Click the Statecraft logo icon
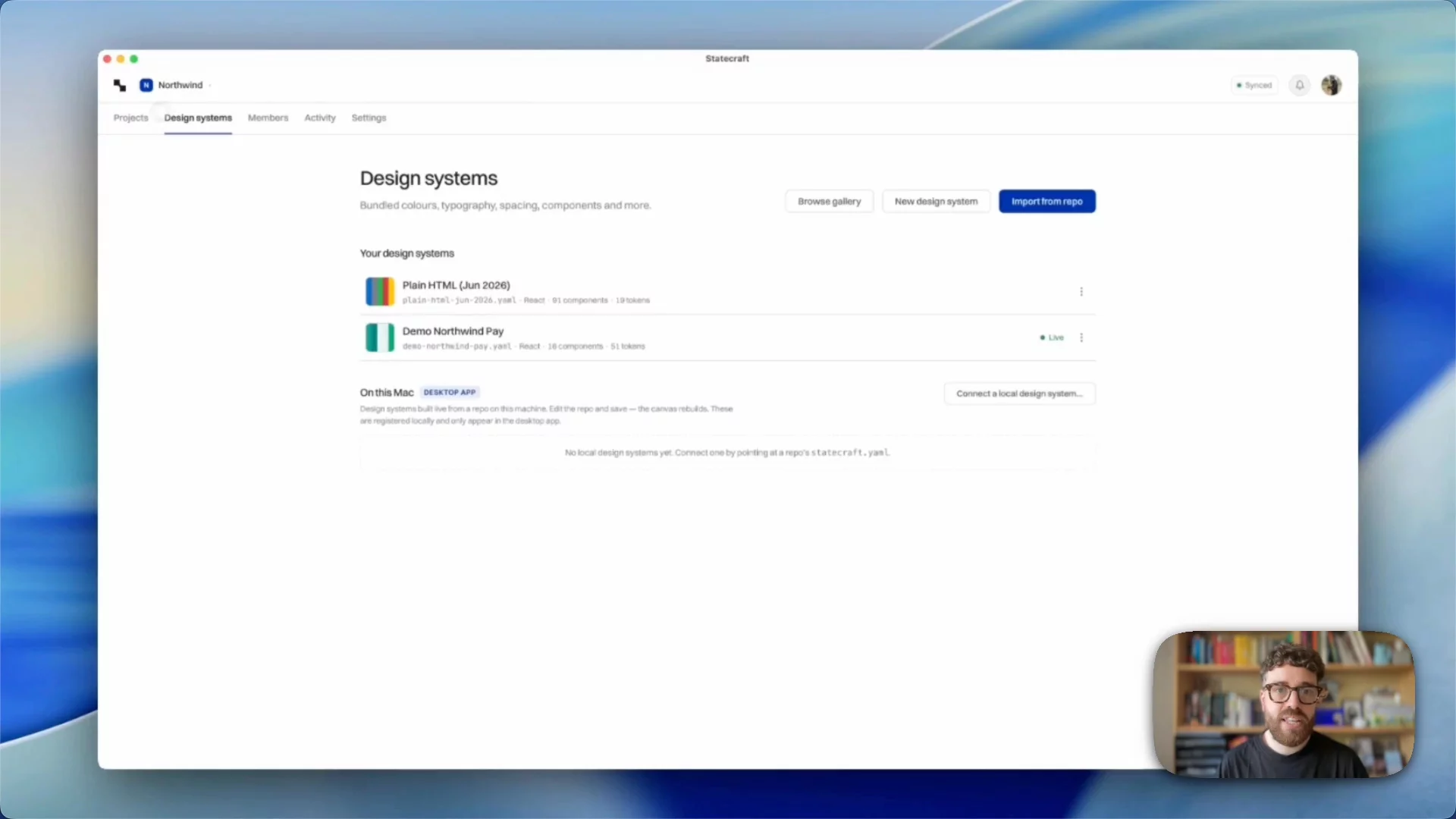This screenshot has width=1456, height=819. (x=120, y=85)
